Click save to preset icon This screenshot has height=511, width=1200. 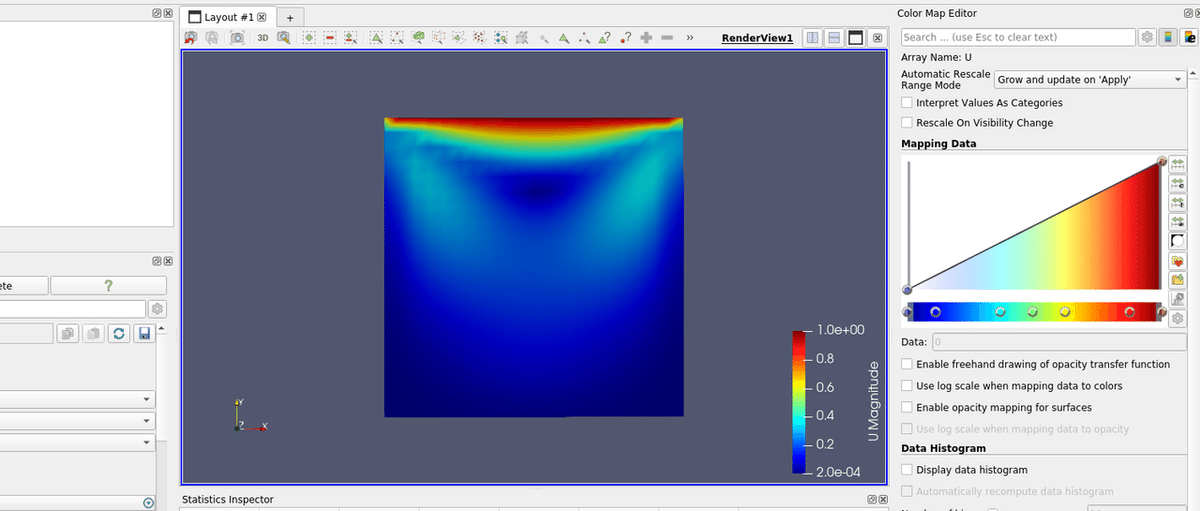(1177, 280)
